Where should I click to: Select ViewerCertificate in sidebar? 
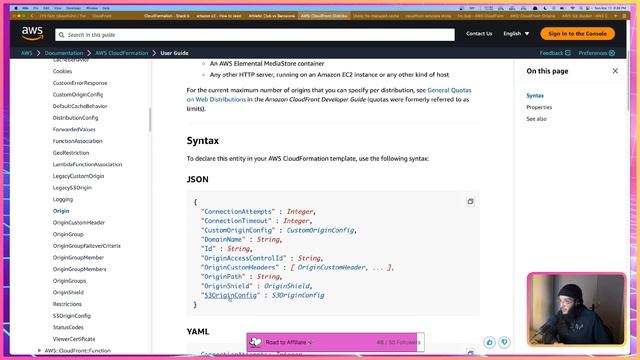pos(74,339)
